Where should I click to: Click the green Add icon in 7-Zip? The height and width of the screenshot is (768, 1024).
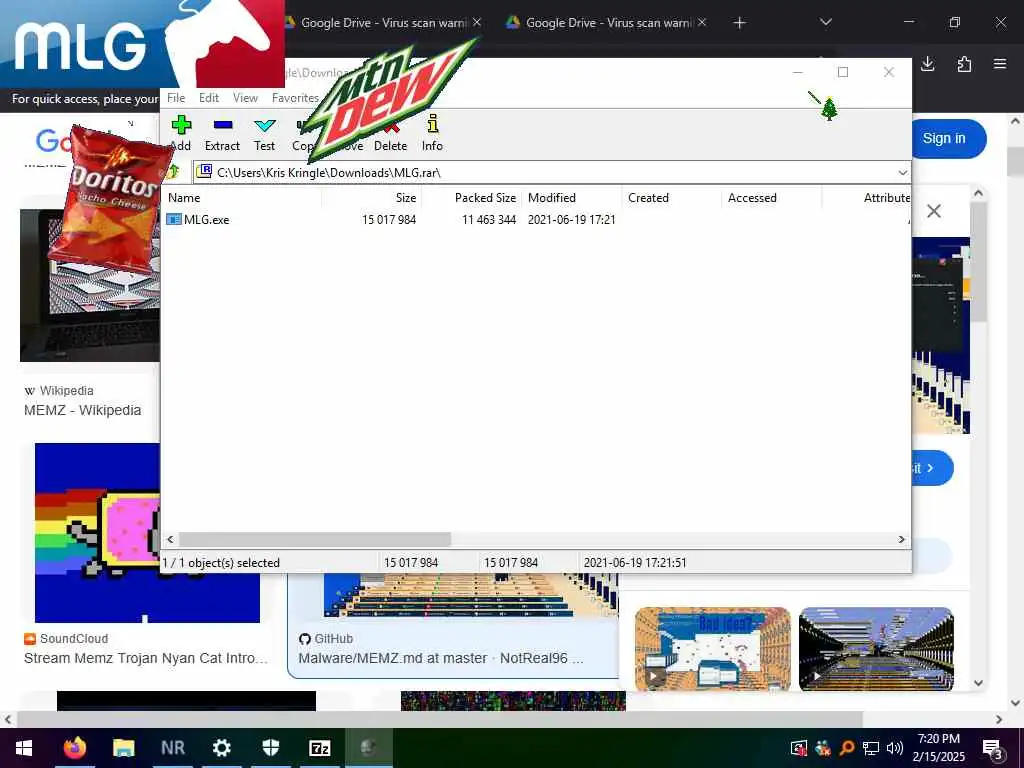click(181, 124)
